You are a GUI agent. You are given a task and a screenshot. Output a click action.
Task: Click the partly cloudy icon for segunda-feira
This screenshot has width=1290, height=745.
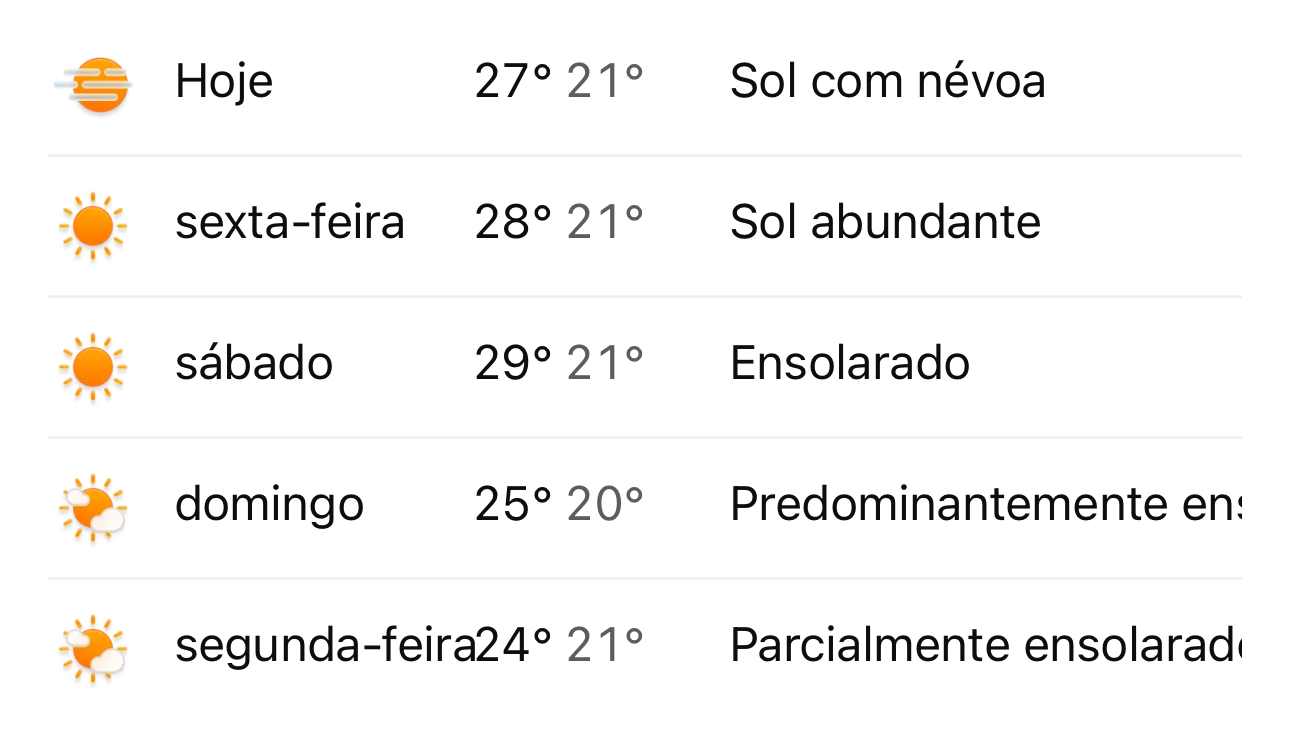tap(93, 649)
